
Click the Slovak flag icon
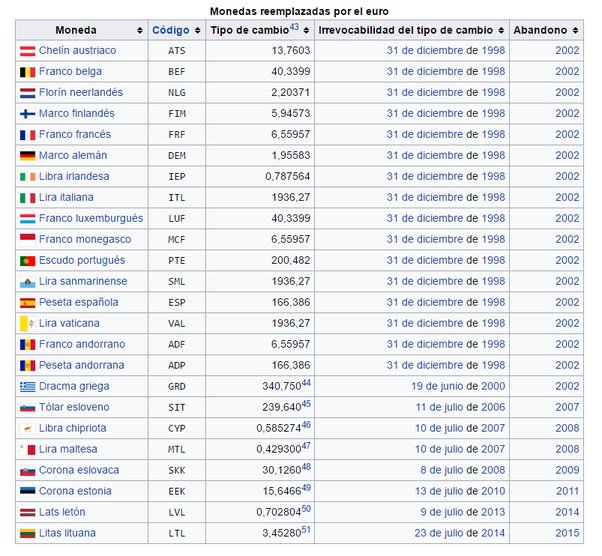click(x=28, y=471)
